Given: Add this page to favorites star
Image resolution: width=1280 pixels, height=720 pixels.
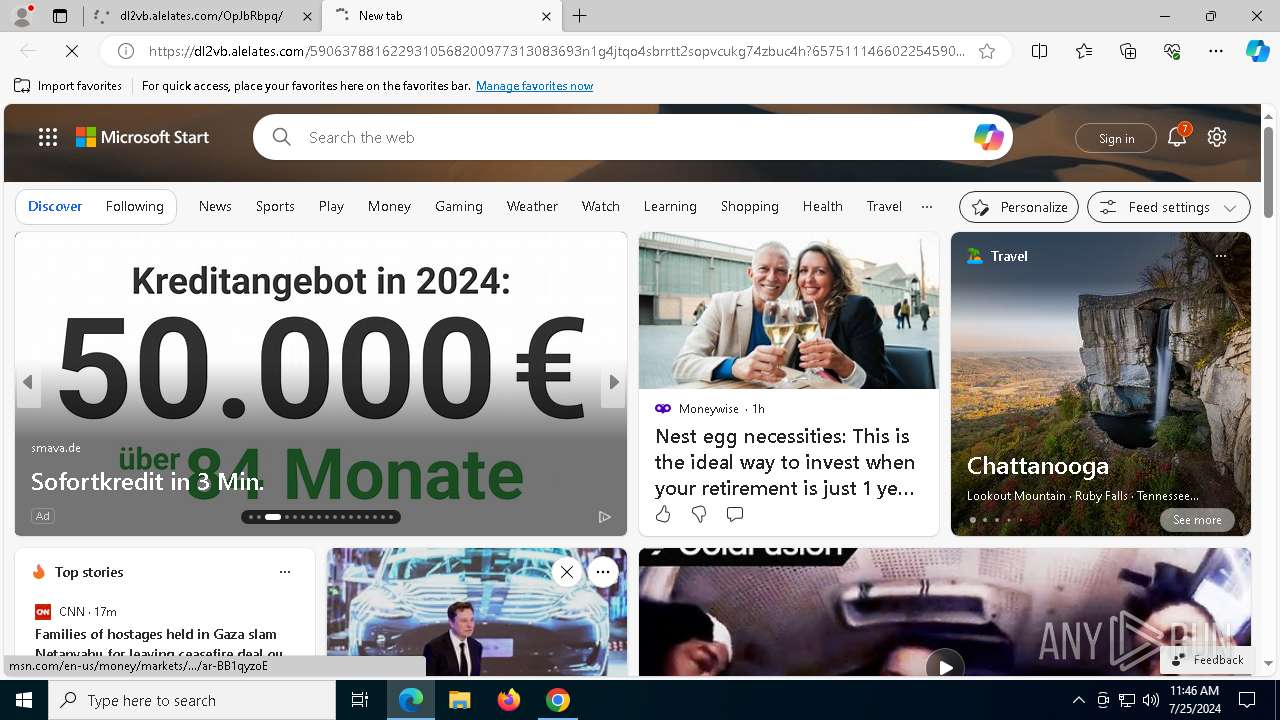Looking at the screenshot, I should [987, 51].
